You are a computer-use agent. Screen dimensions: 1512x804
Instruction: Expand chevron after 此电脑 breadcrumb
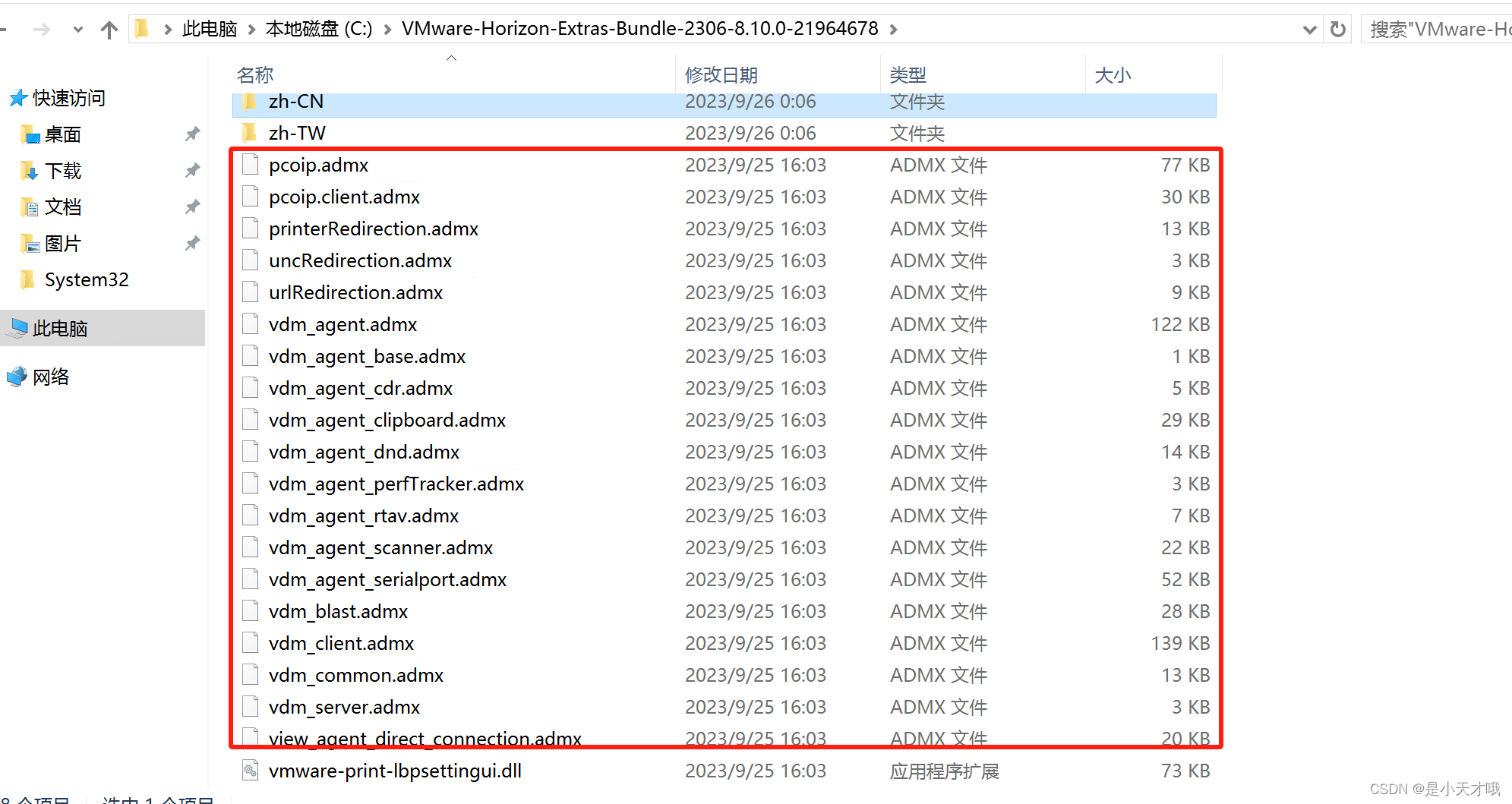click(x=251, y=30)
